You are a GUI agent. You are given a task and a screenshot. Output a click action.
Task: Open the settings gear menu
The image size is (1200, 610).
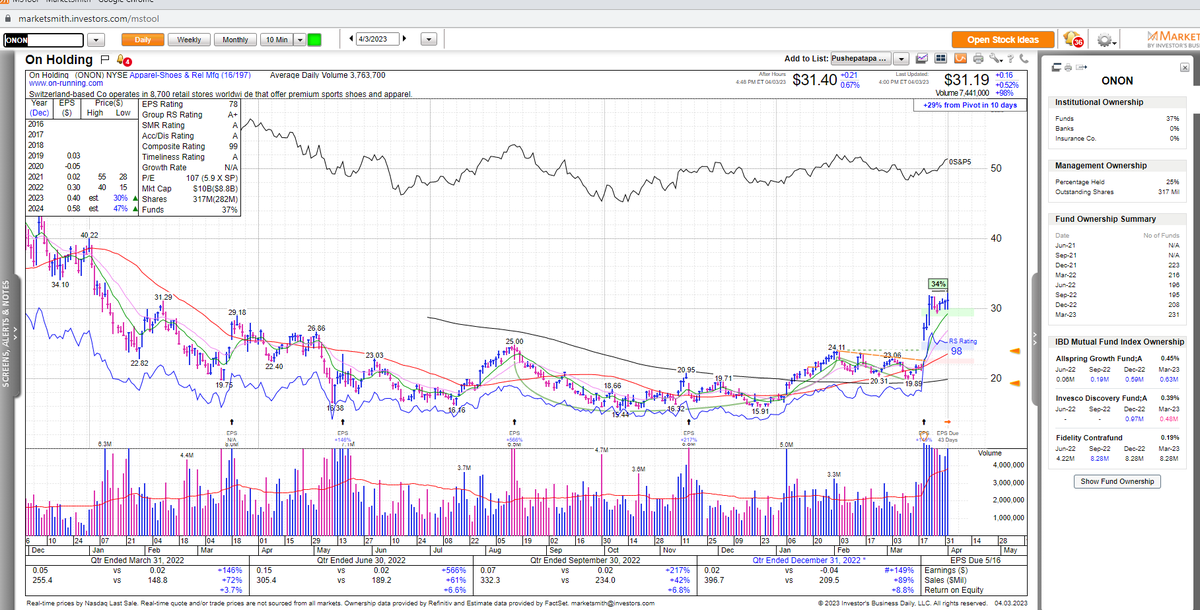pyautogui.click(x=1104, y=40)
